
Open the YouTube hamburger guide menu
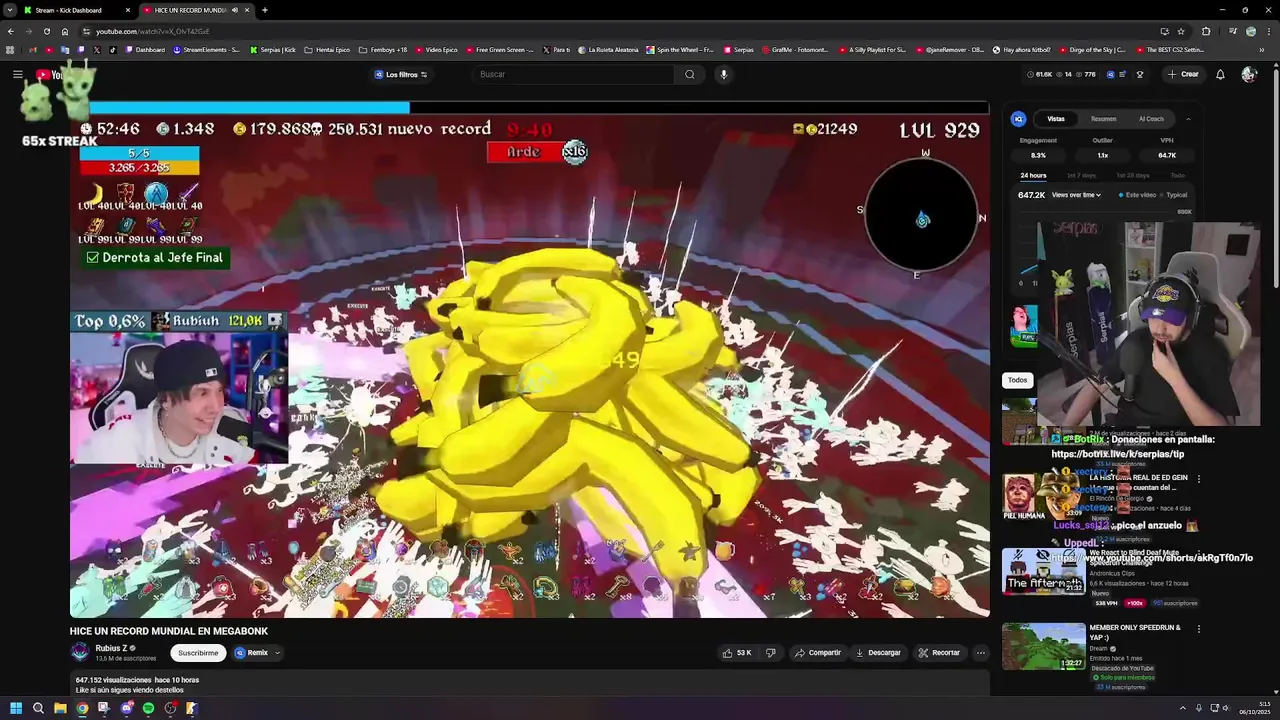point(17,74)
